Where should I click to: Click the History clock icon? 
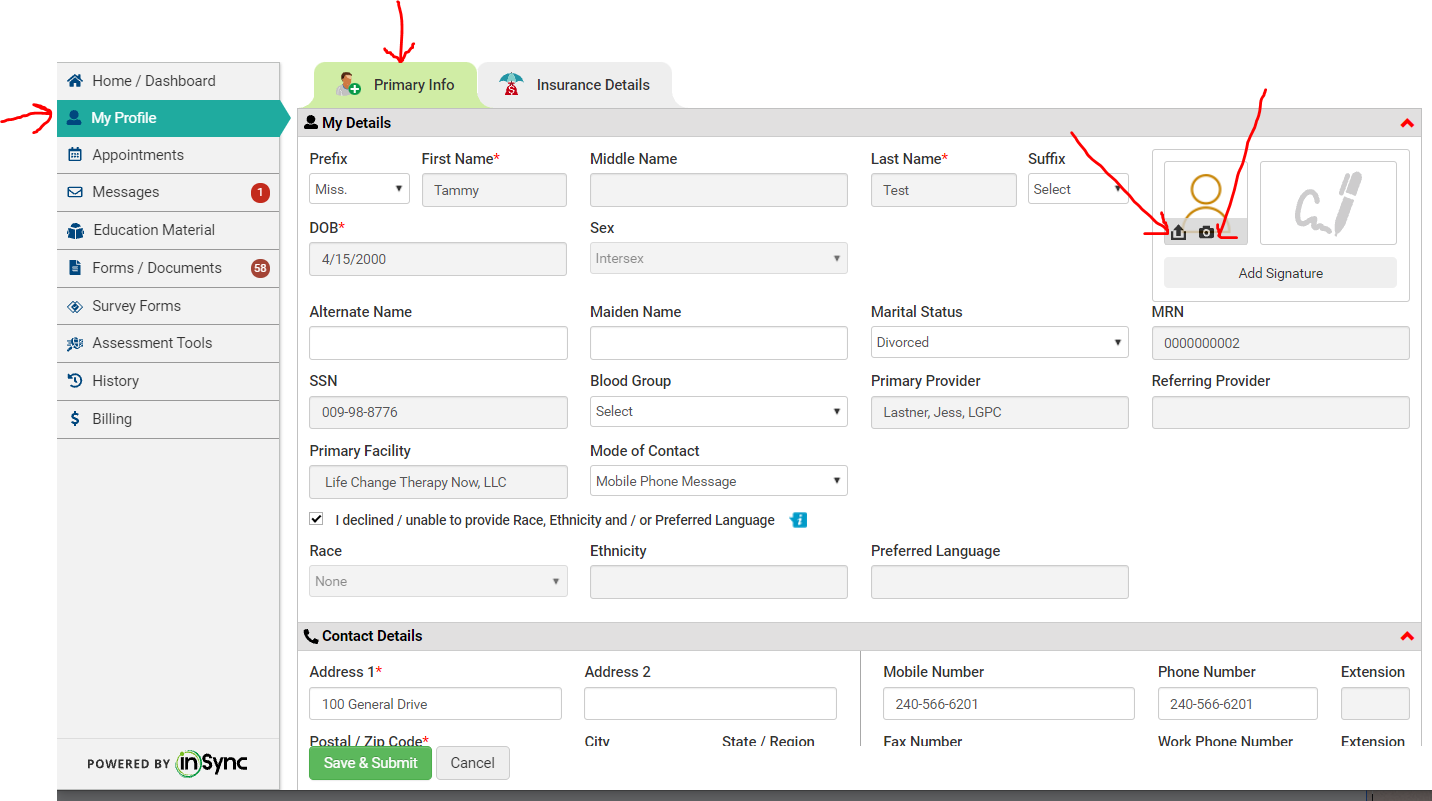point(75,381)
